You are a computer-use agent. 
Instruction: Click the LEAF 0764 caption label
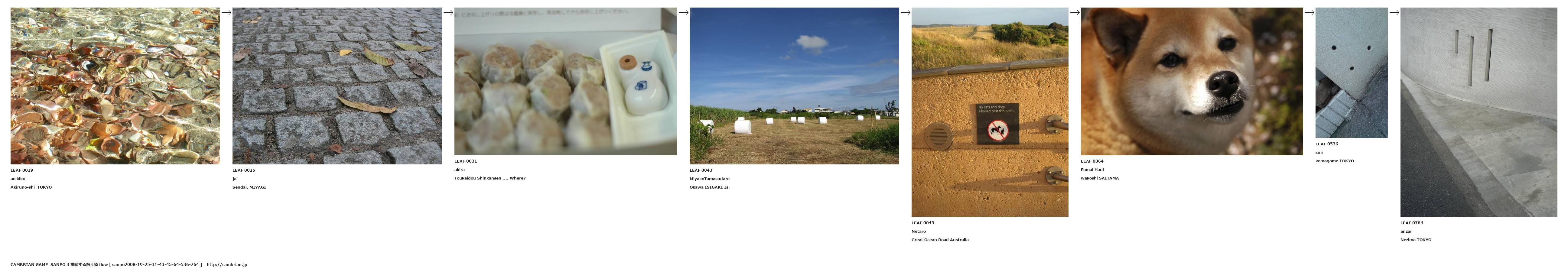1412,223
